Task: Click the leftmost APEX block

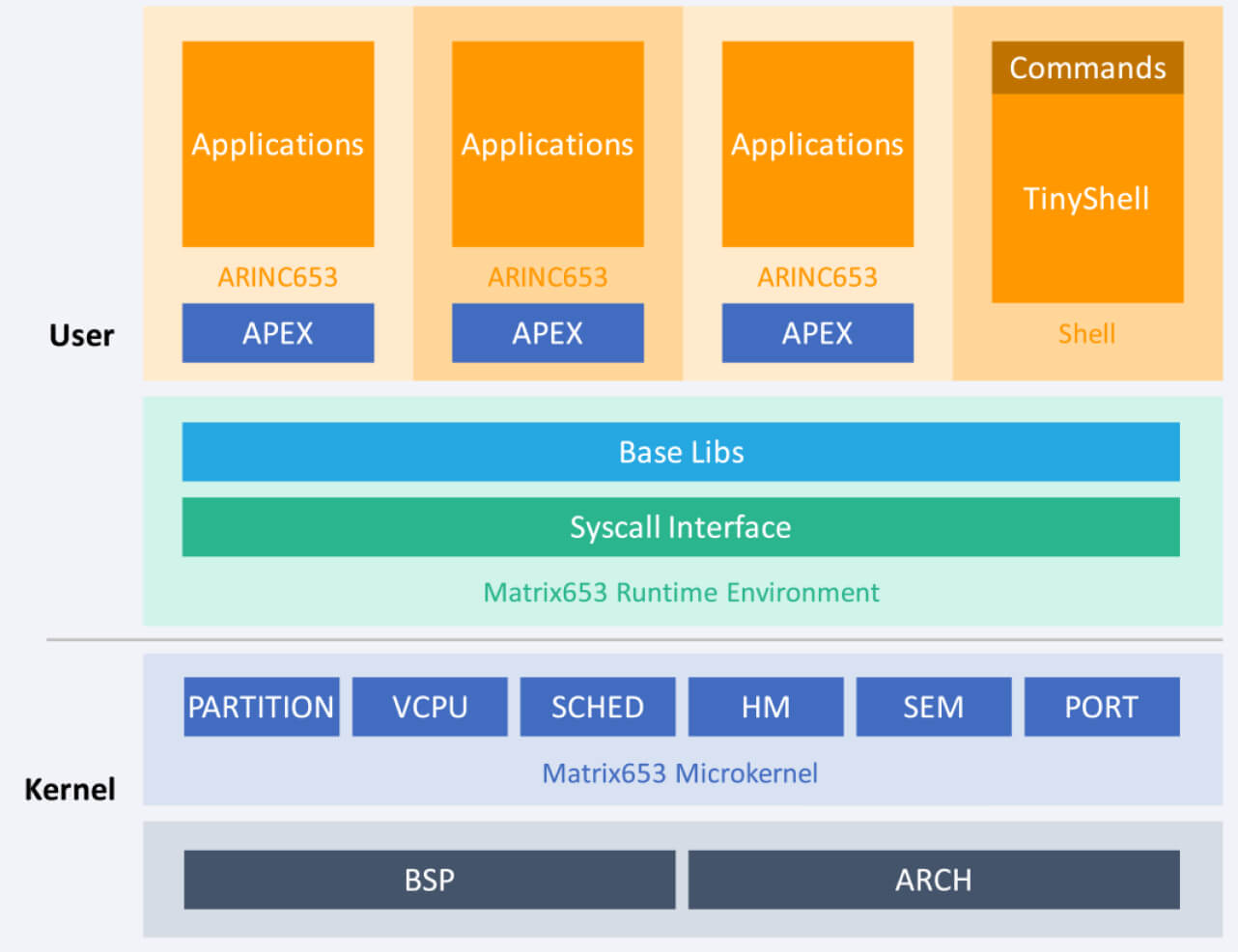Action: (x=278, y=333)
